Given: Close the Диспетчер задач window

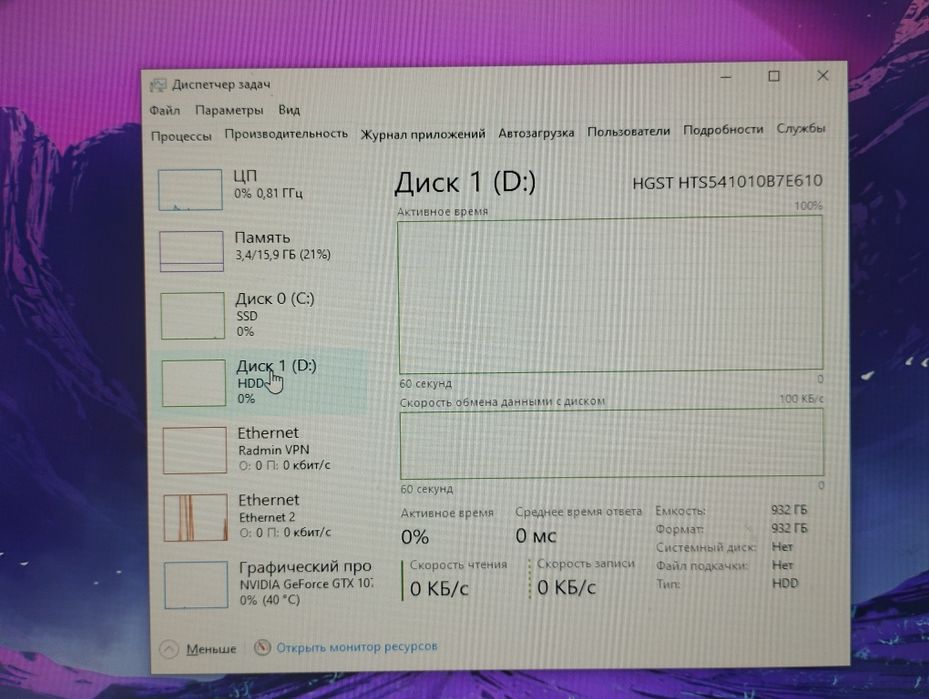Looking at the screenshot, I should point(823,75).
